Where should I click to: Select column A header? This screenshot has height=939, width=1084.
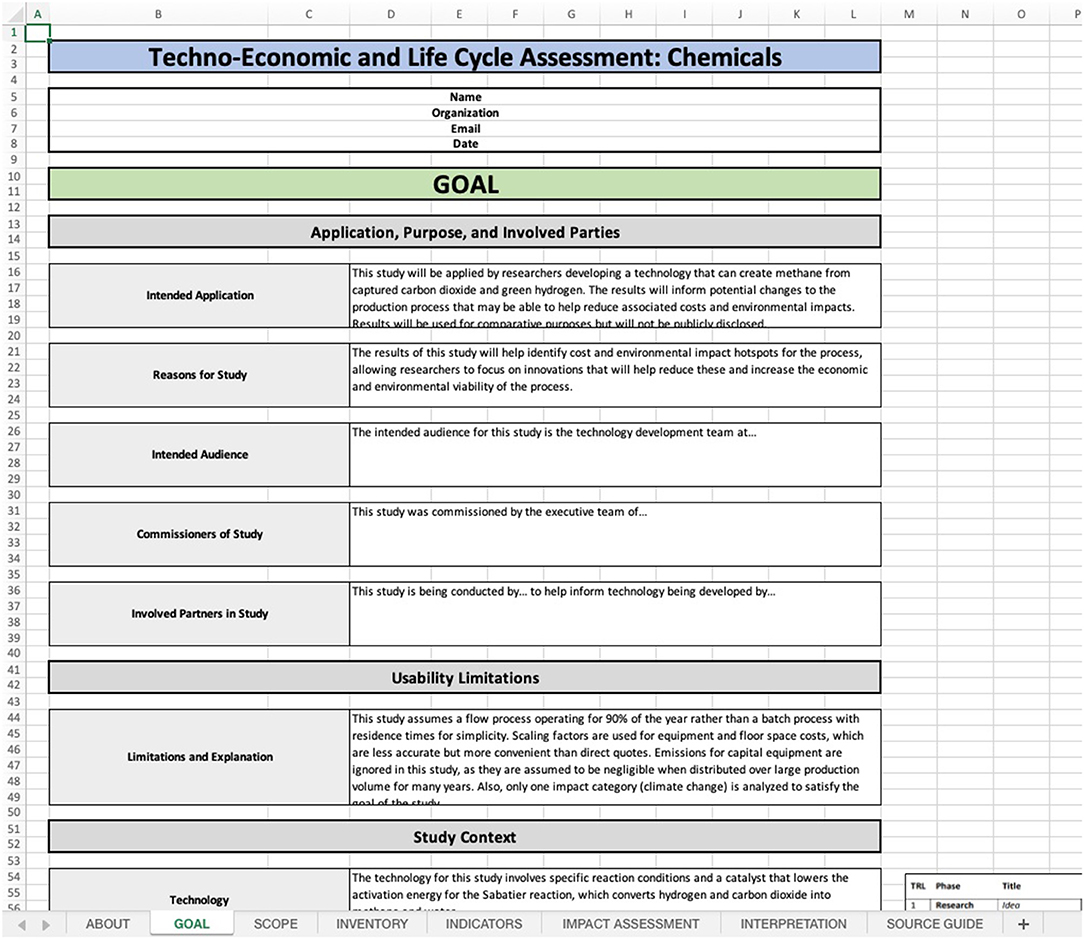click(x=37, y=14)
